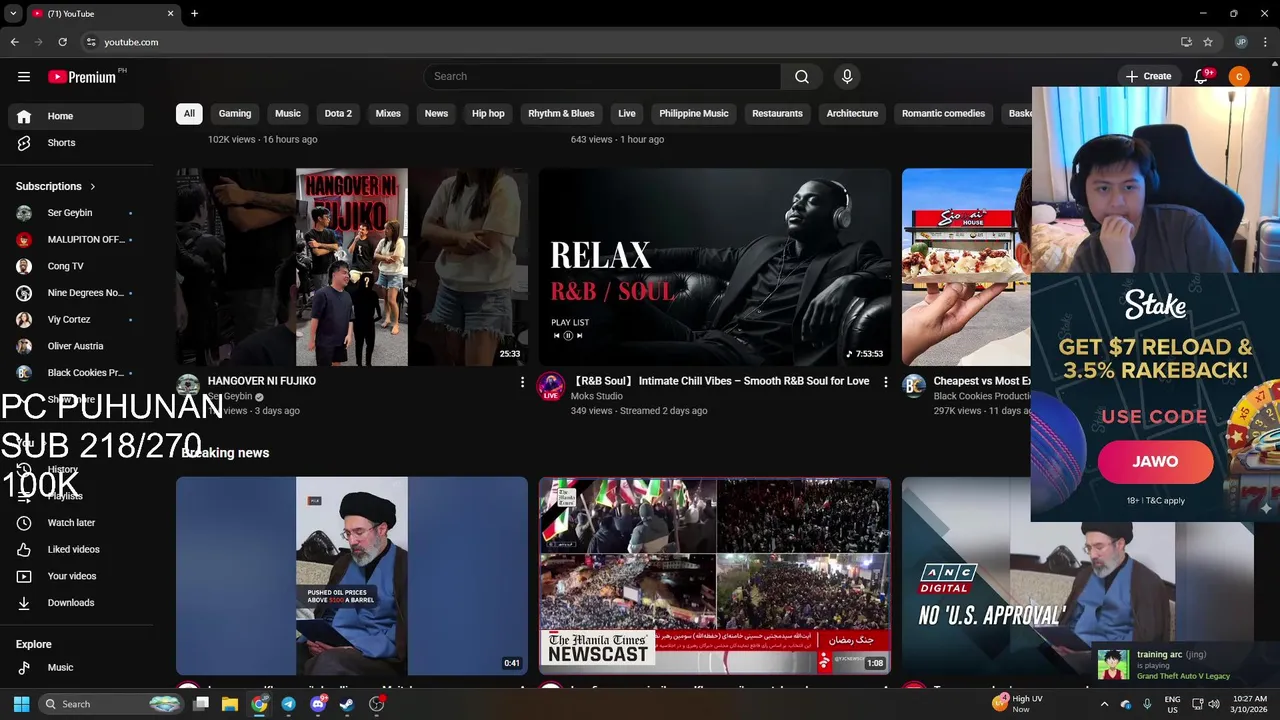Viewport: 1280px width, 720px height.
Task: Open the YouTube hamburger guide menu
Action: [x=24, y=76]
